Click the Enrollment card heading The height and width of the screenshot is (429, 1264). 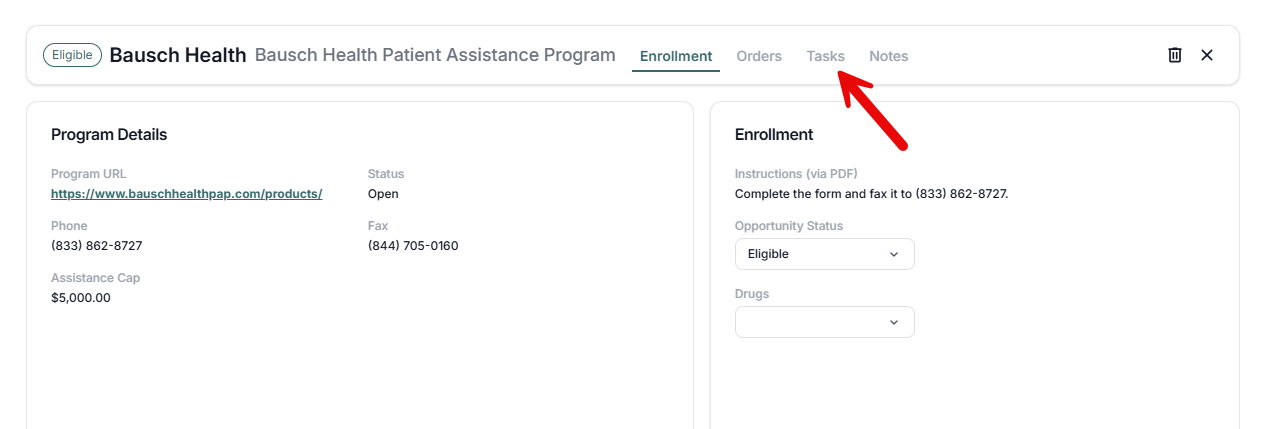[774, 135]
